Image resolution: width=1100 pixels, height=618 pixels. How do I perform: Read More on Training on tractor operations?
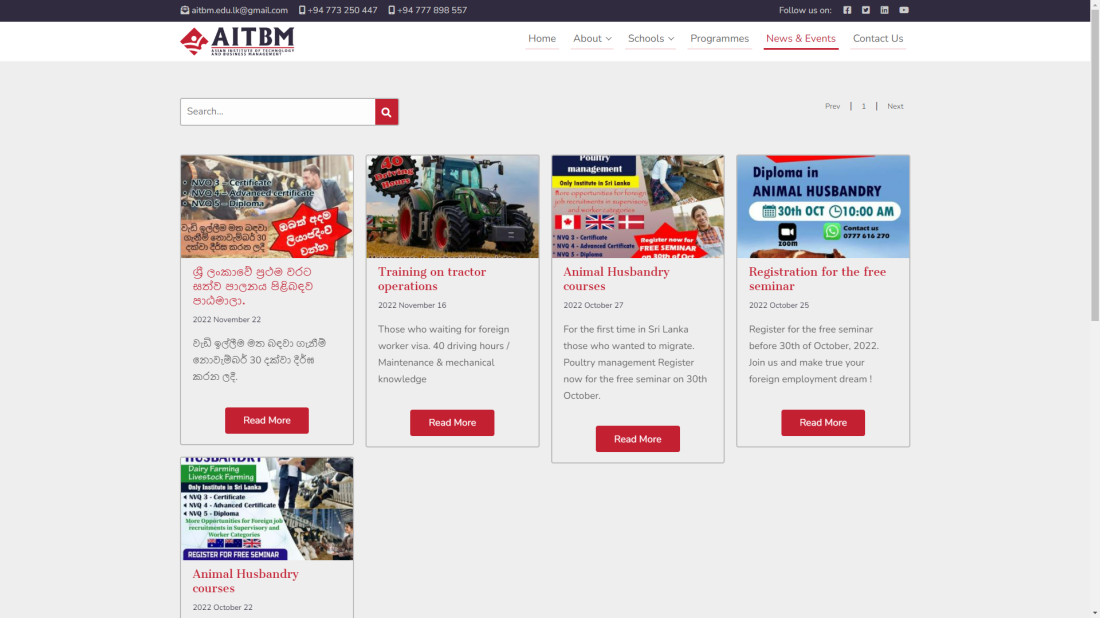point(452,422)
